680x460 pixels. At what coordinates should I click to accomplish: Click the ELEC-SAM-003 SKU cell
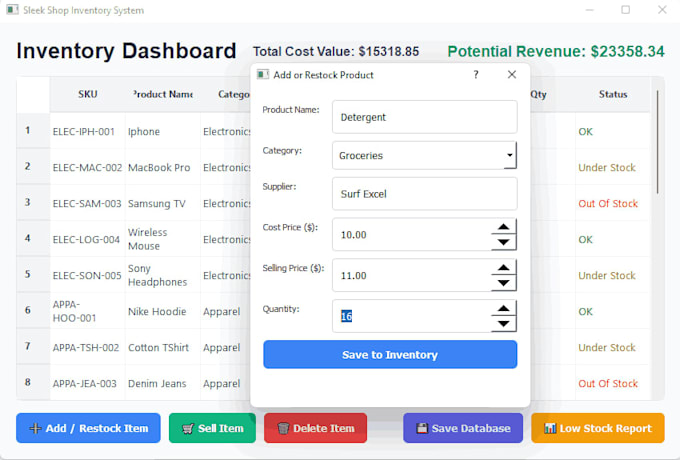click(x=88, y=203)
